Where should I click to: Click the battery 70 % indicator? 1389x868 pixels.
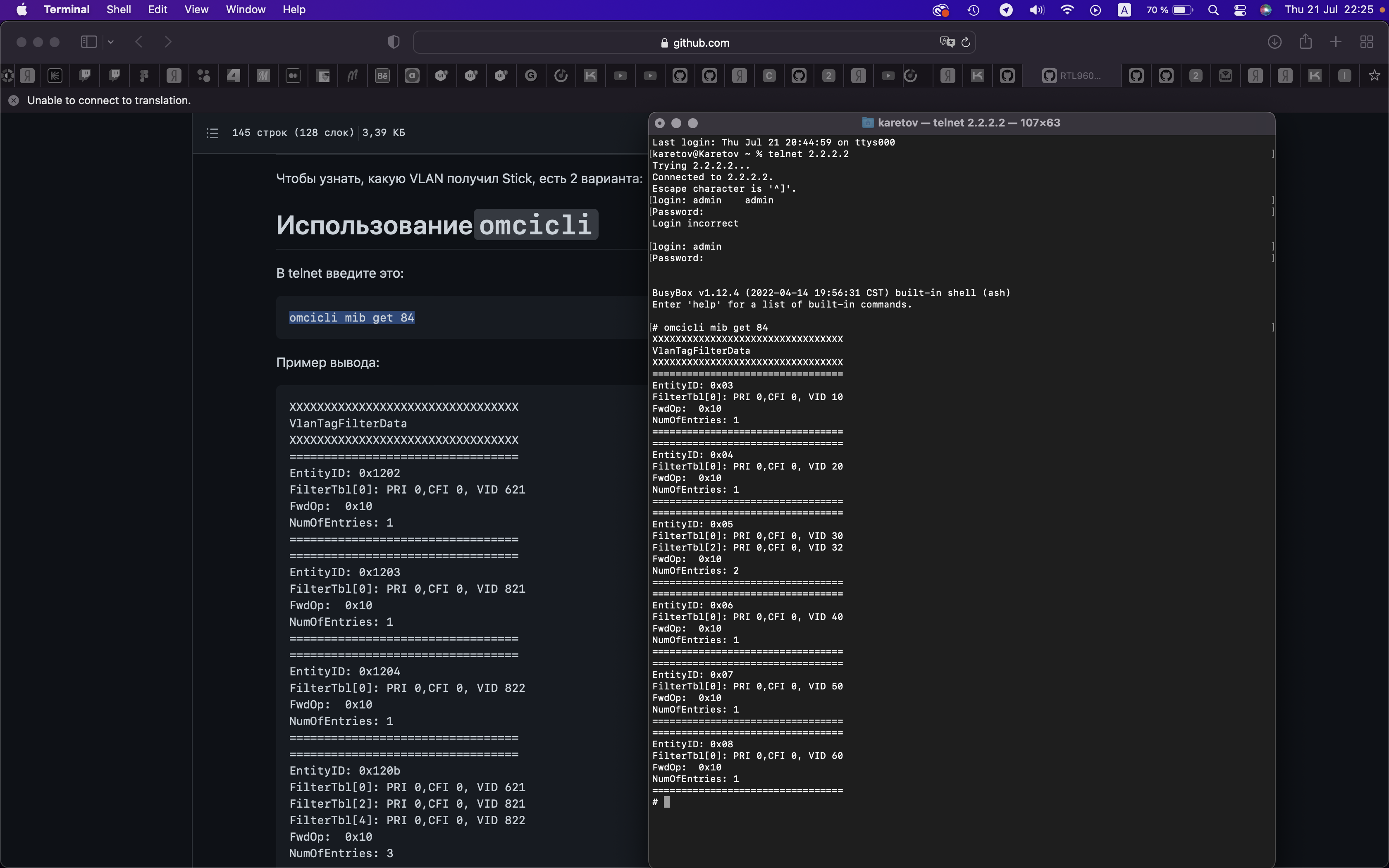(1169, 10)
